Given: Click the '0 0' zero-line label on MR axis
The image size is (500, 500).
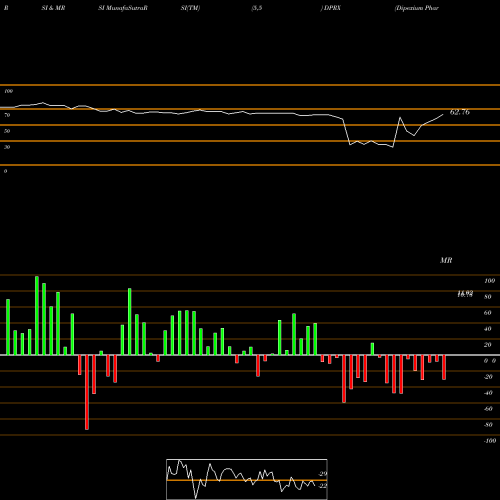Looking at the screenshot, I should pyautogui.click(x=490, y=361).
